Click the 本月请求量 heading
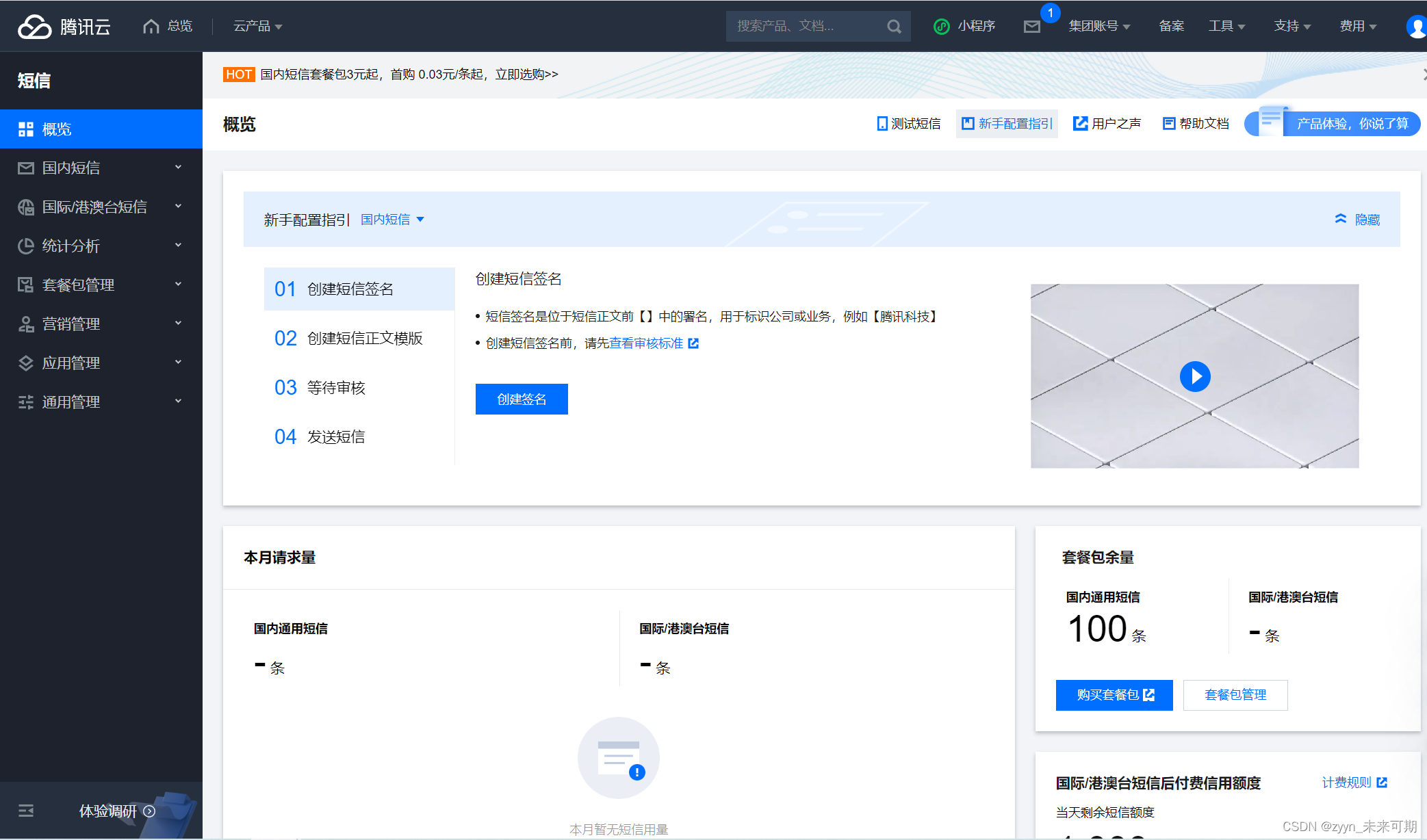This screenshot has width=1427, height=840. (280, 557)
